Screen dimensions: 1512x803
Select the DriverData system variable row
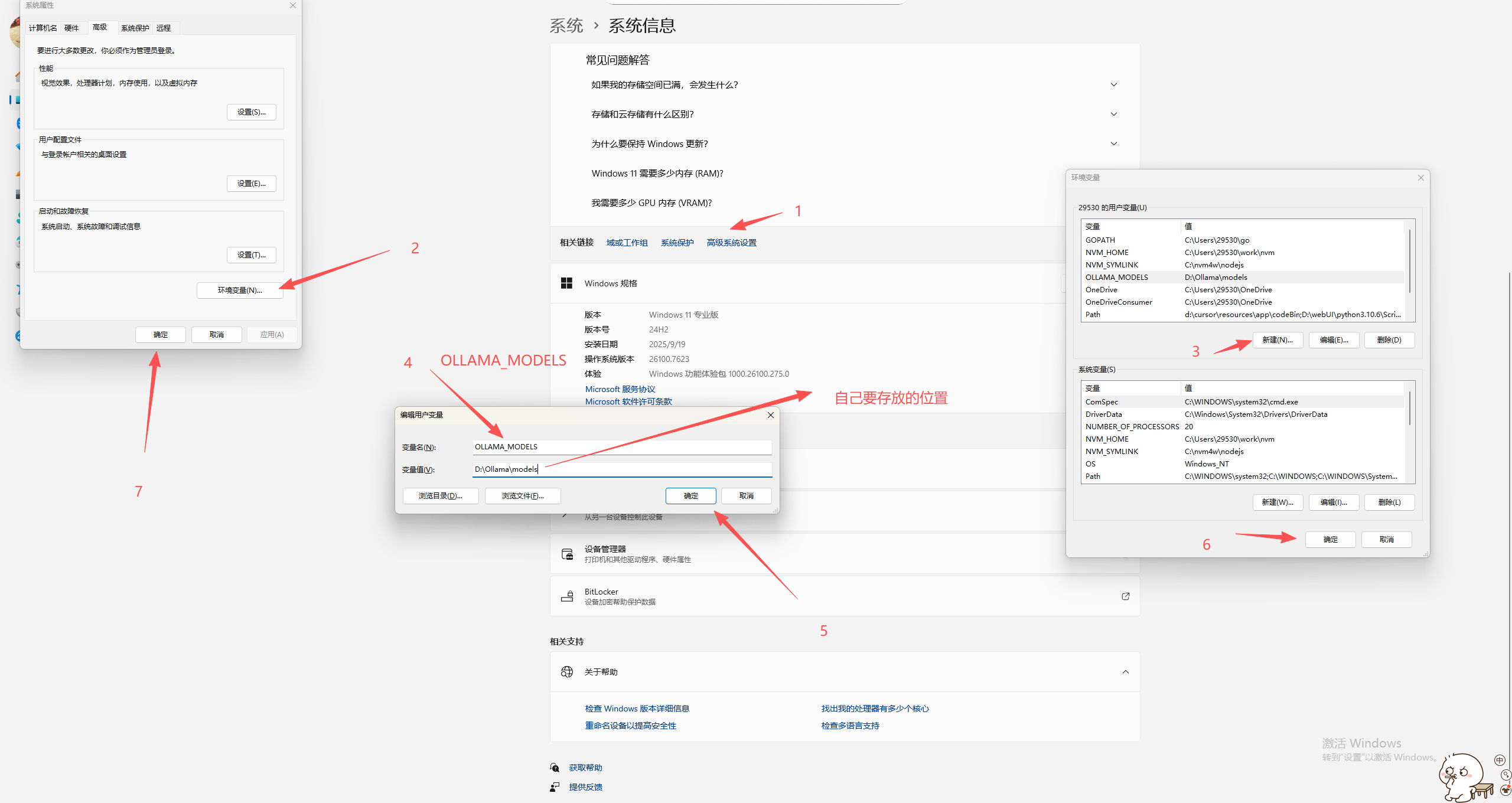(1243, 414)
